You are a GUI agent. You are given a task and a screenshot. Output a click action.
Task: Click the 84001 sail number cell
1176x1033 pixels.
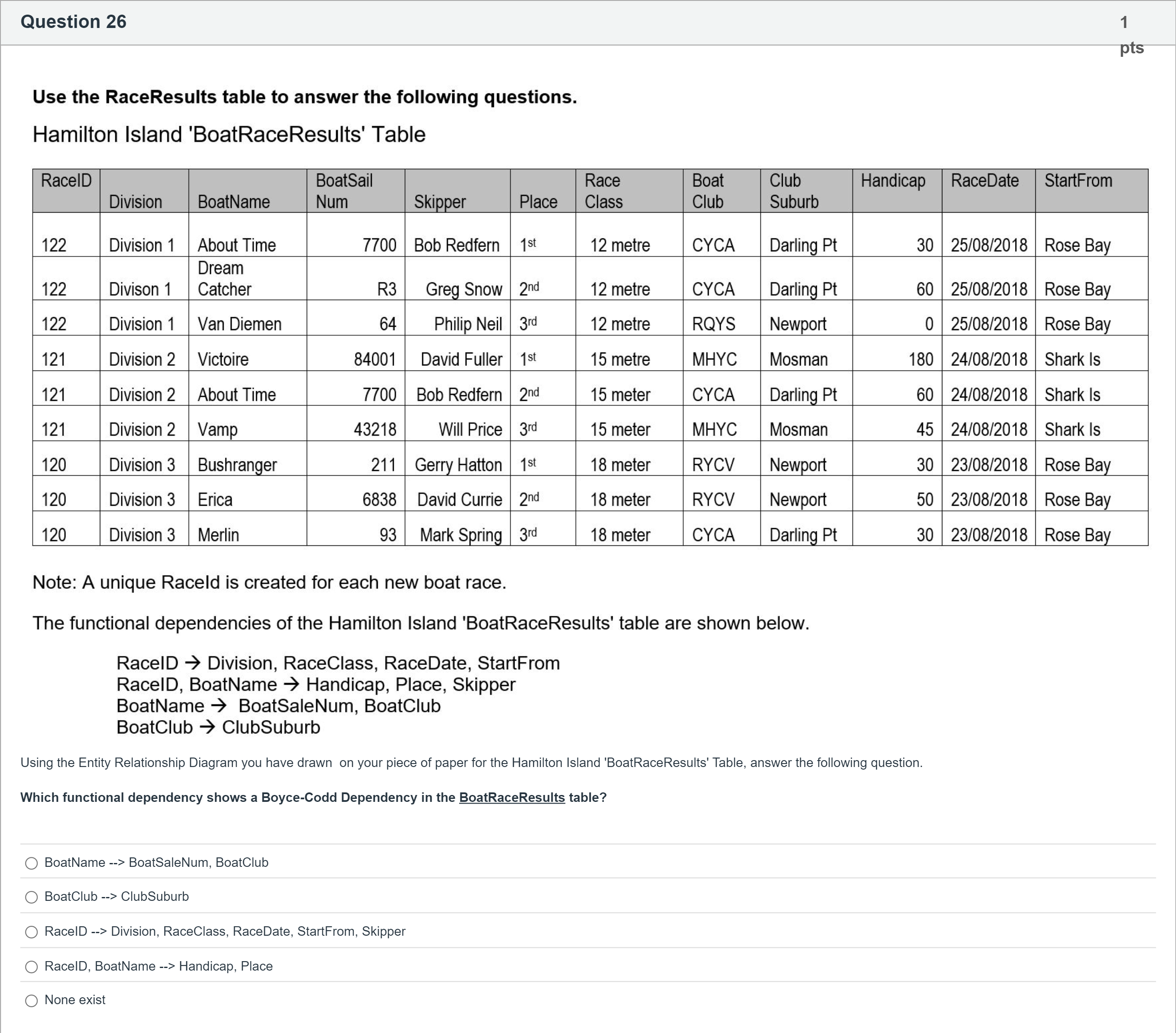[374, 360]
